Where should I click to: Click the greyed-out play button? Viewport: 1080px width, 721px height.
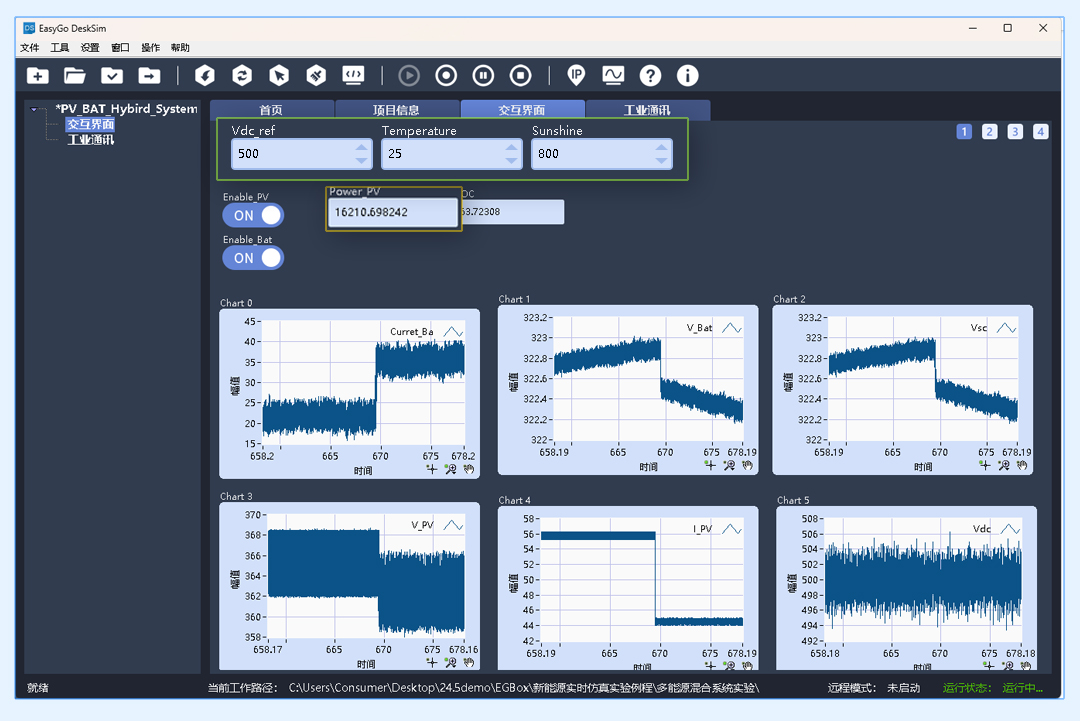409,76
